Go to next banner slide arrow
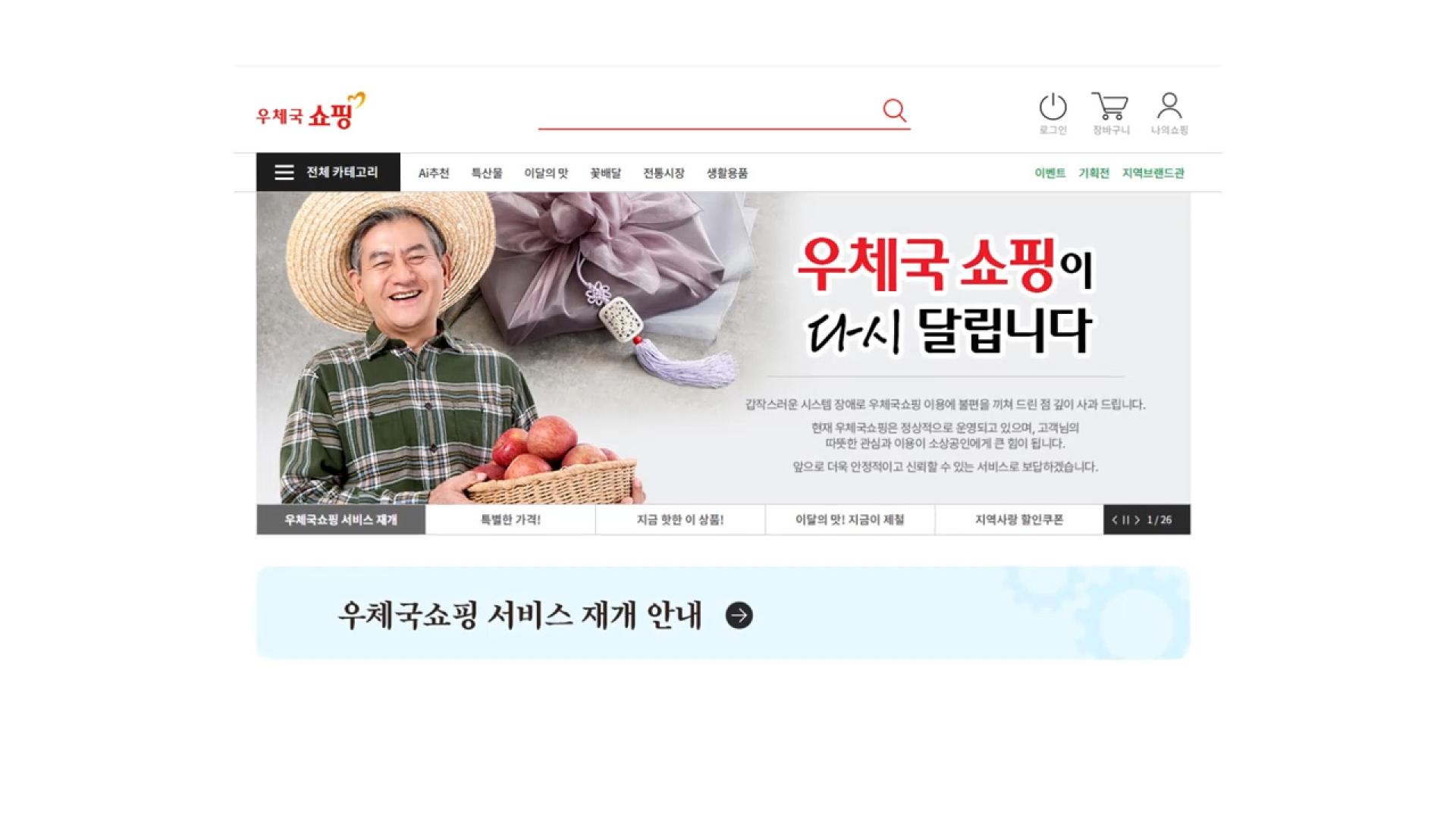1456x819 pixels. pos(1137,519)
